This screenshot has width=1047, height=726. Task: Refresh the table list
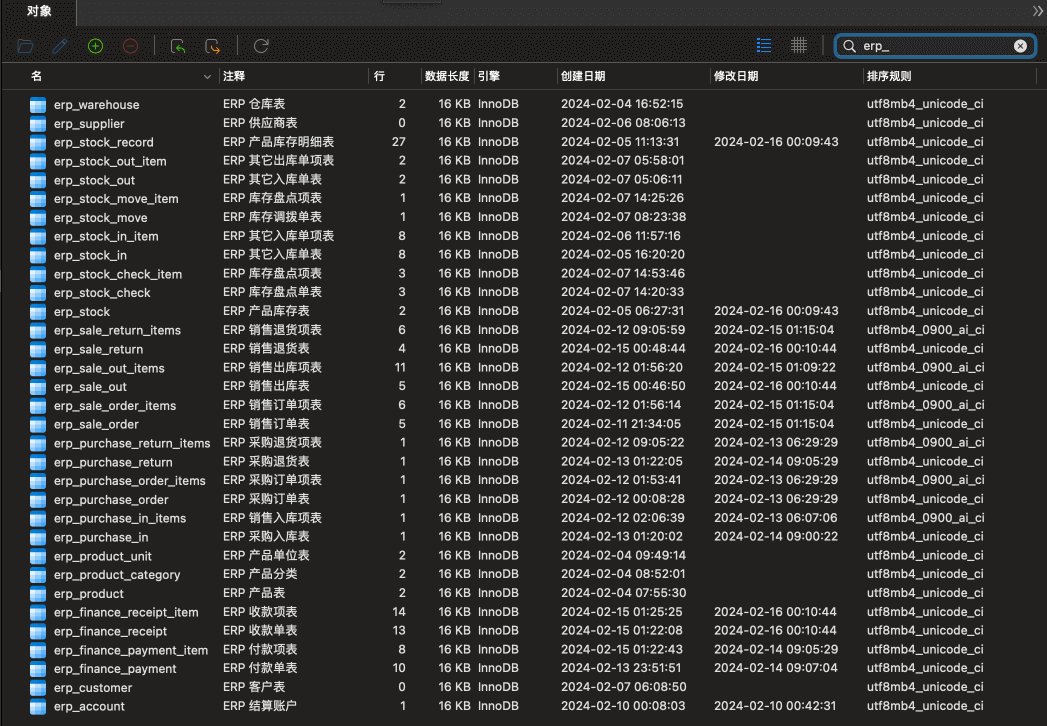coord(260,46)
